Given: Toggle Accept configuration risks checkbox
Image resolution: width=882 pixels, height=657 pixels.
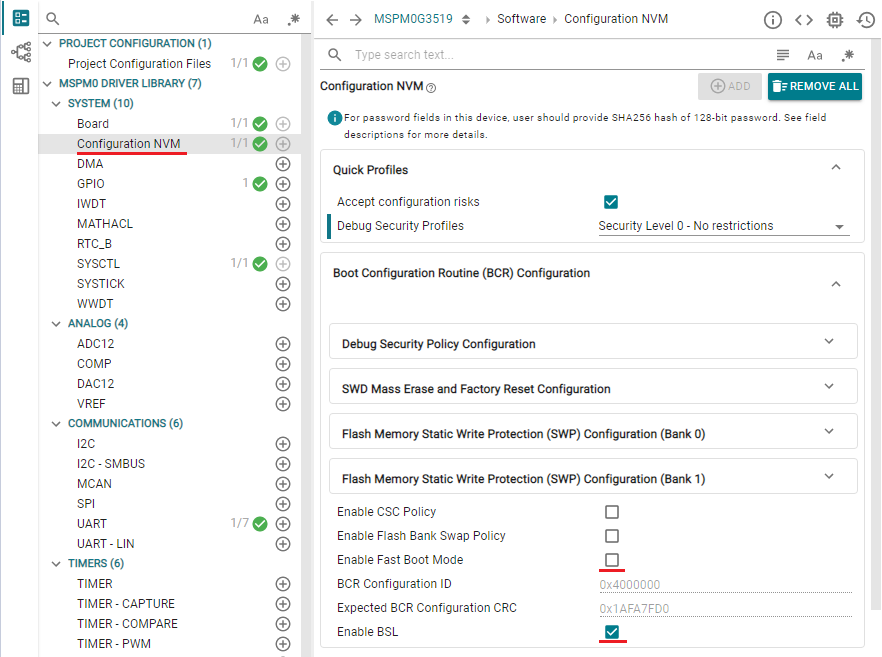Looking at the screenshot, I should coord(612,202).
